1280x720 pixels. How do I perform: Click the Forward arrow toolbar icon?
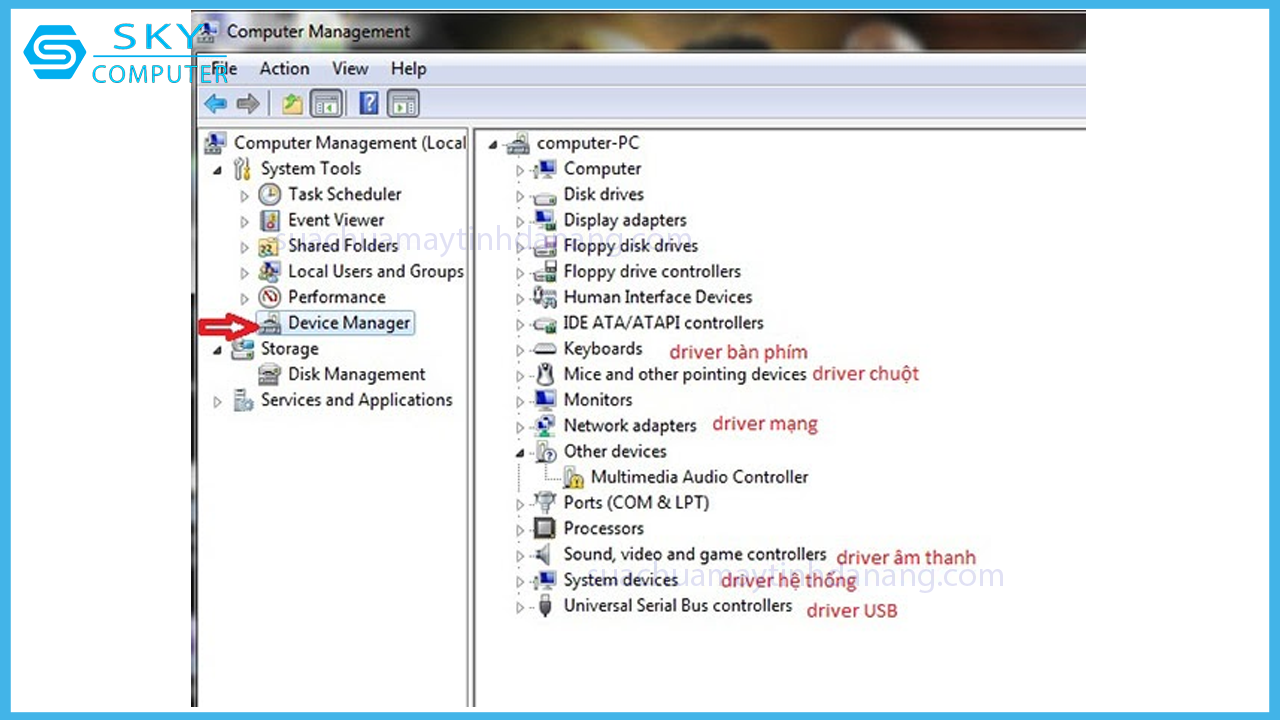248,104
